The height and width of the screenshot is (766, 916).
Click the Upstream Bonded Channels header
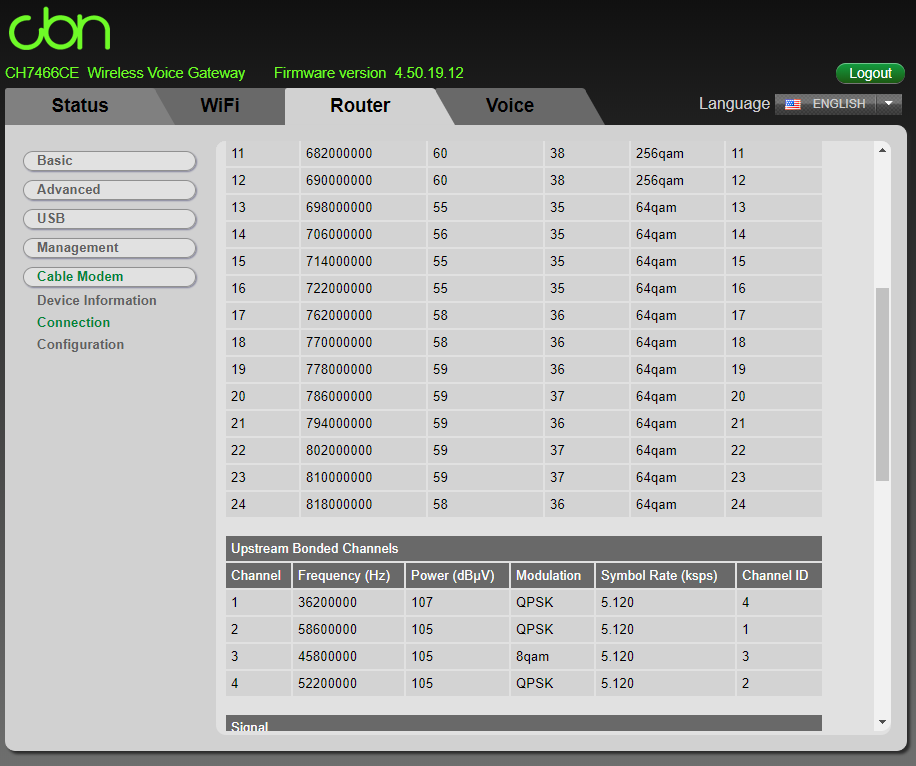(523, 549)
